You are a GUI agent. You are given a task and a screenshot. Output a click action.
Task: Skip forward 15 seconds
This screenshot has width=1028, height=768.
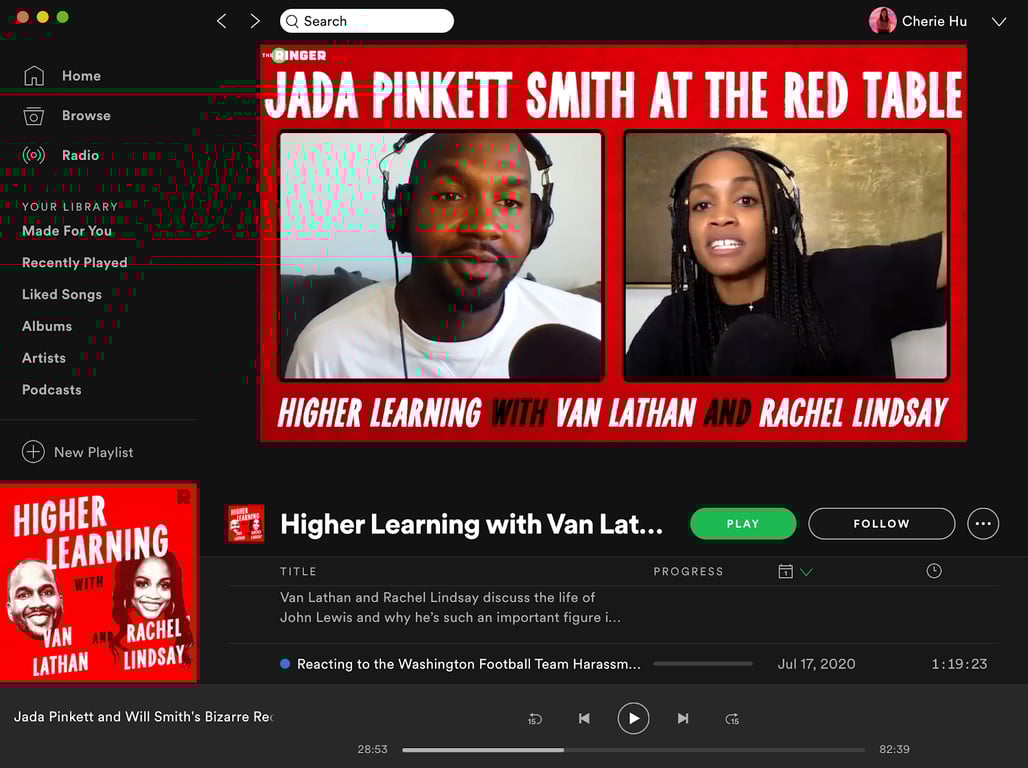point(732,719)
